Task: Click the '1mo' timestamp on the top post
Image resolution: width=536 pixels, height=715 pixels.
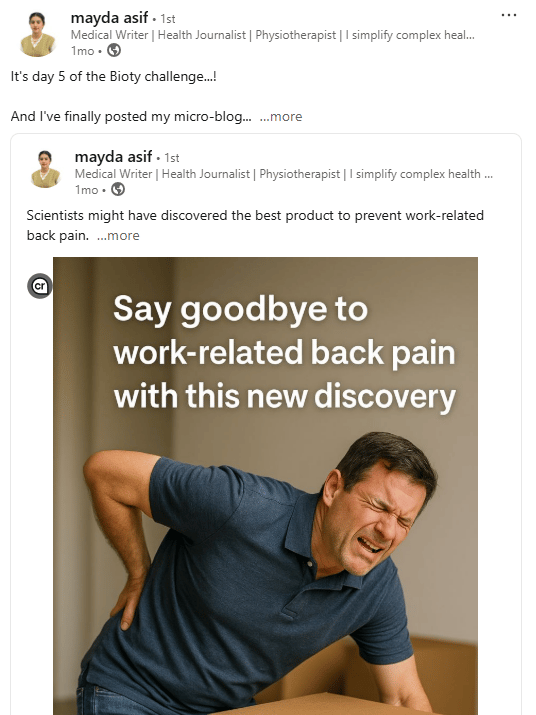Action: tap(82, 51)
